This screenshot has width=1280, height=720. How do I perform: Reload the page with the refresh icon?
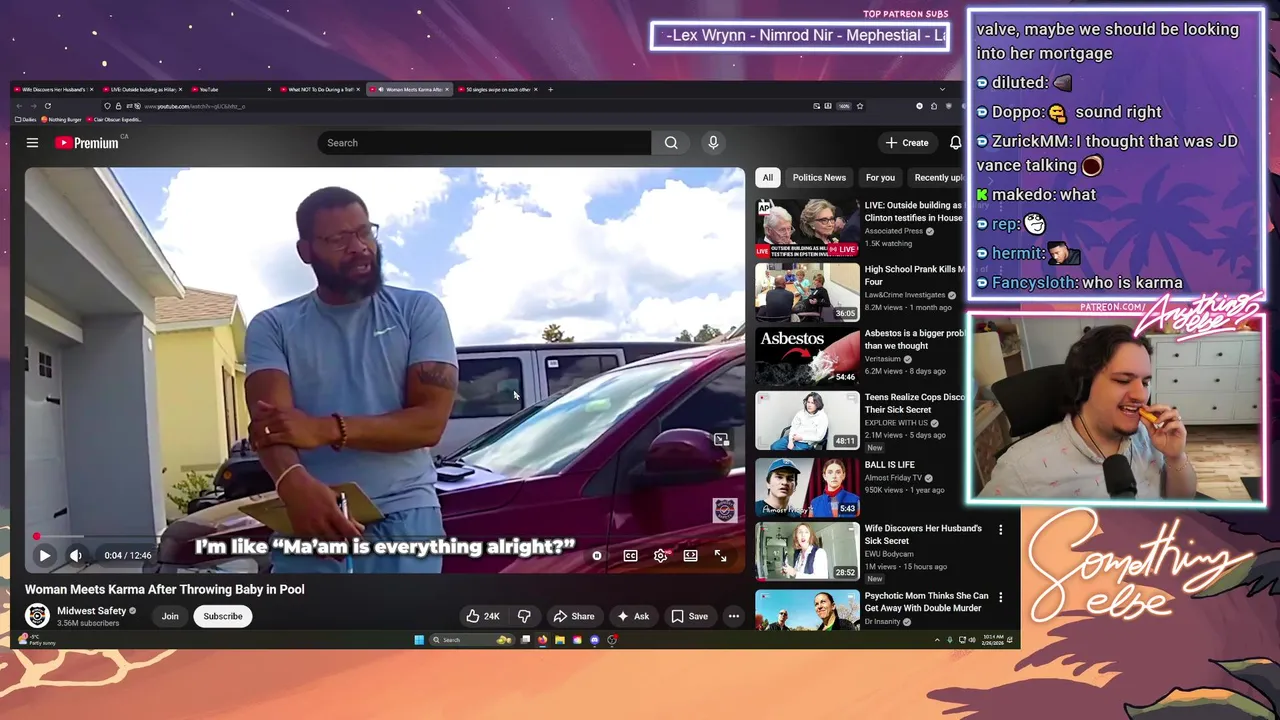click(47, 106)
